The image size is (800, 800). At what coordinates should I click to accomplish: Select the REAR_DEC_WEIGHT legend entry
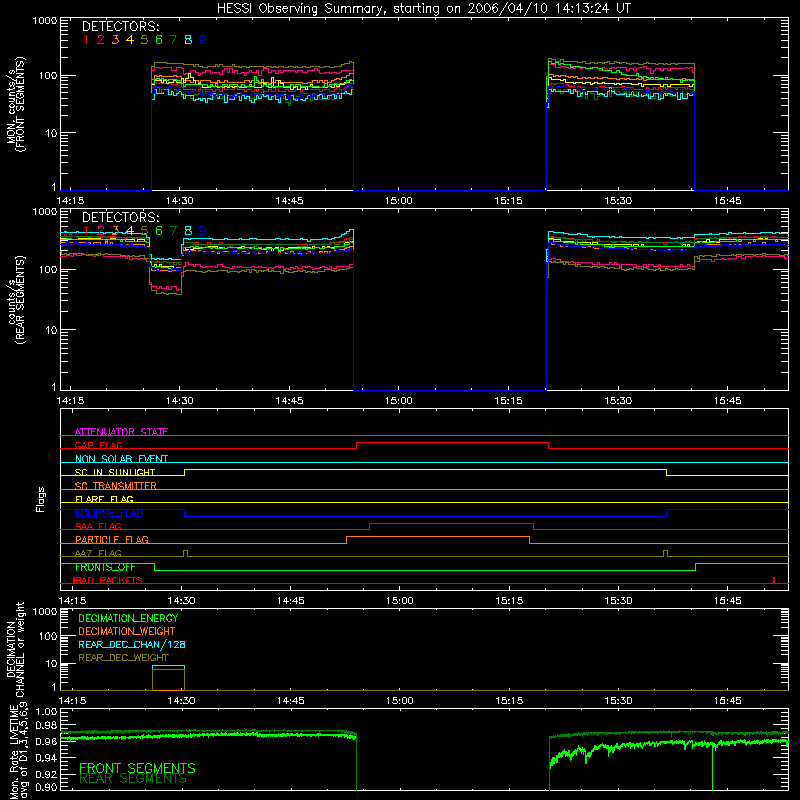[123, 658]
